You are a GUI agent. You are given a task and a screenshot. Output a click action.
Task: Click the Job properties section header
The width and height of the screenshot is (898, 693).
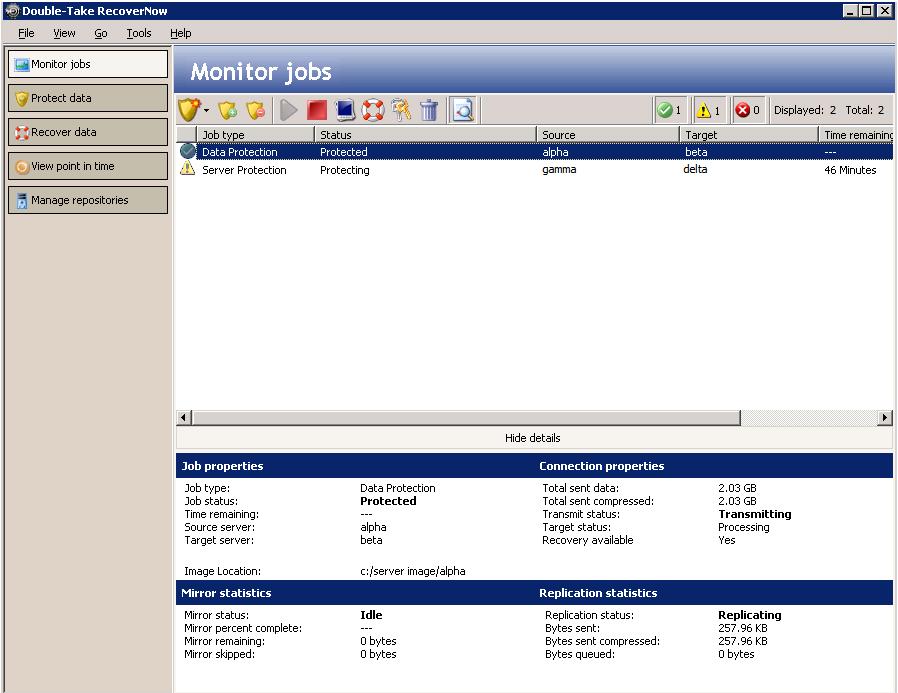coord(222,466)
